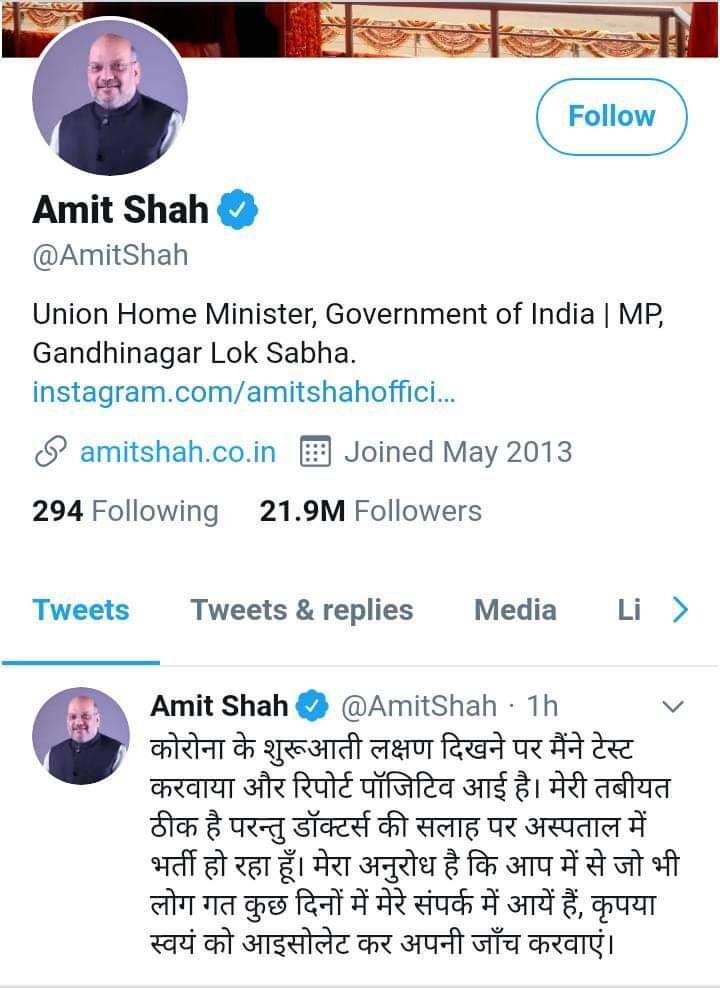Viewport: 720px width, 988px height.
Task: Open Amit Shah's large profile picture
Action: pos(110,98)
